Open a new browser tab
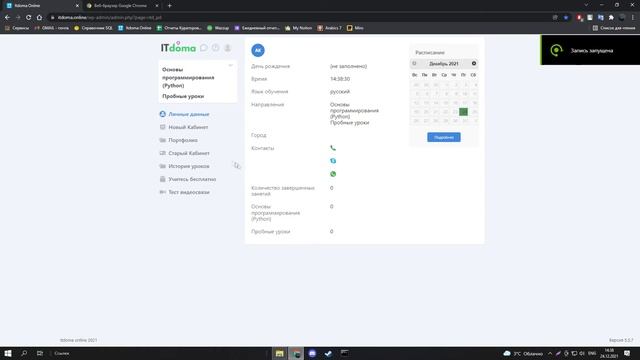This screenshot has height=360, width=640. pos(169,6)
